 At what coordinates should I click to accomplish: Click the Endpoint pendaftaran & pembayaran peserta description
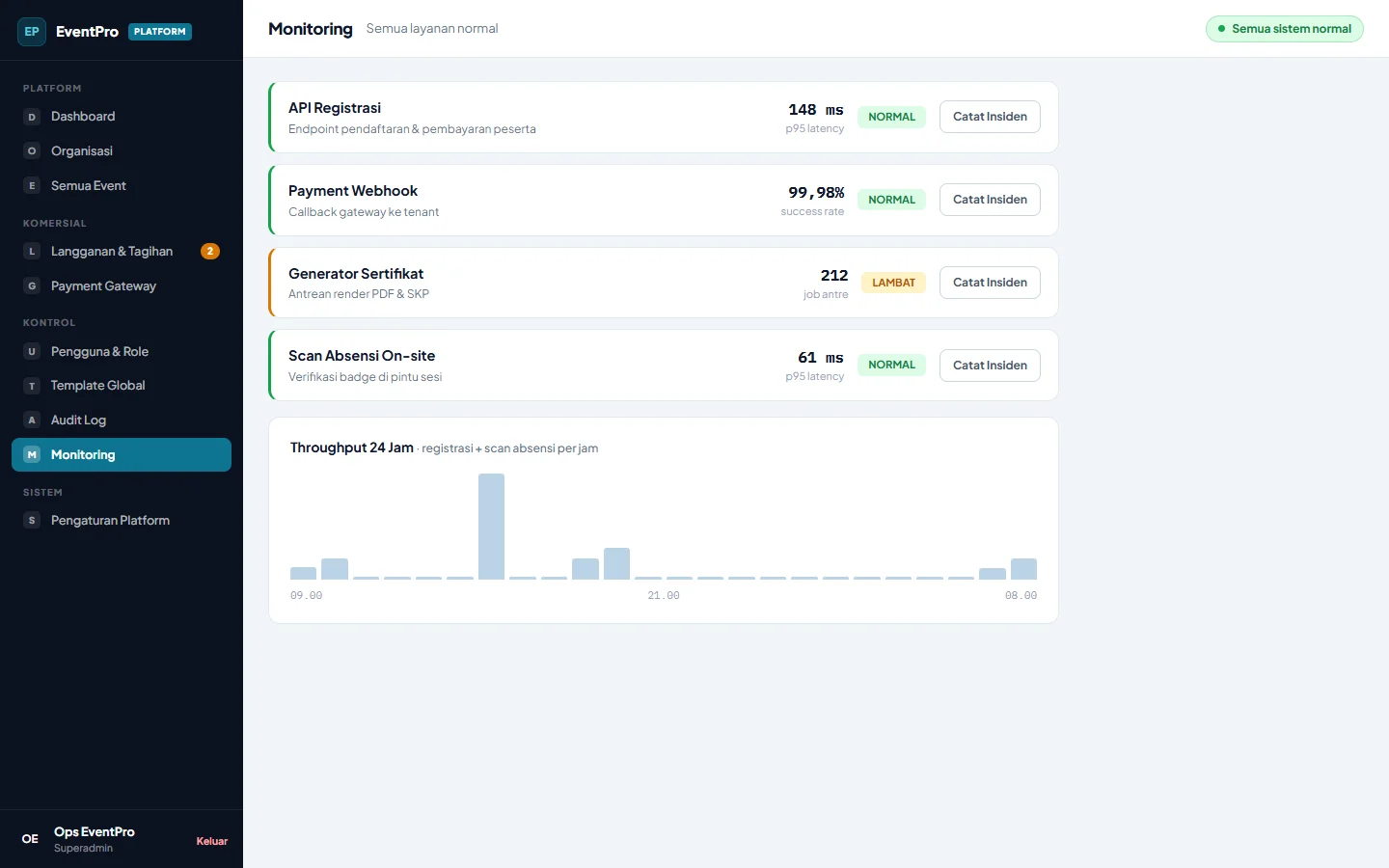(412, 129)
